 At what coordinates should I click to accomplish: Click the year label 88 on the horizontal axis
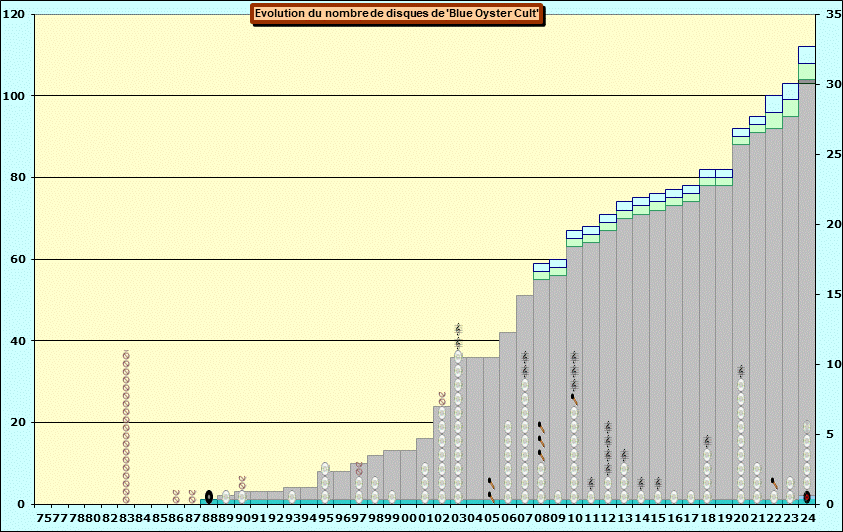(210, 518)
